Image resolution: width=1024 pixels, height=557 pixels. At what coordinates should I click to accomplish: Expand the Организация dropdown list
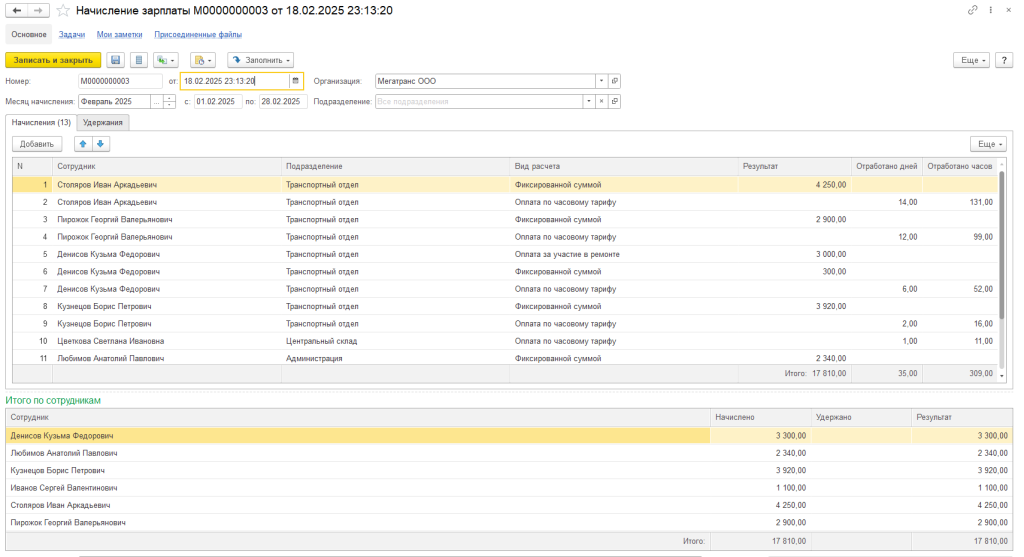point(601,81)
